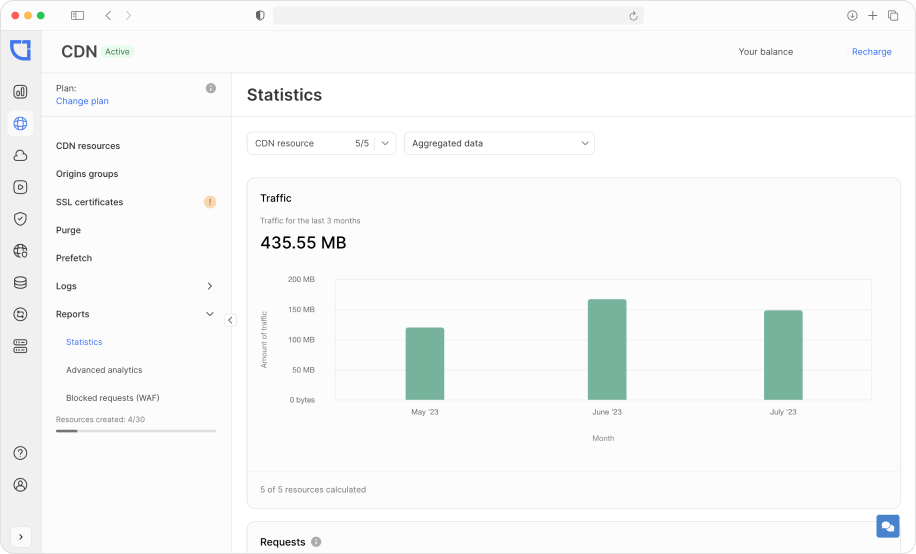The image size is (916, 554).
Task: Click the Gcore logo icon
Action: (20, 50)
